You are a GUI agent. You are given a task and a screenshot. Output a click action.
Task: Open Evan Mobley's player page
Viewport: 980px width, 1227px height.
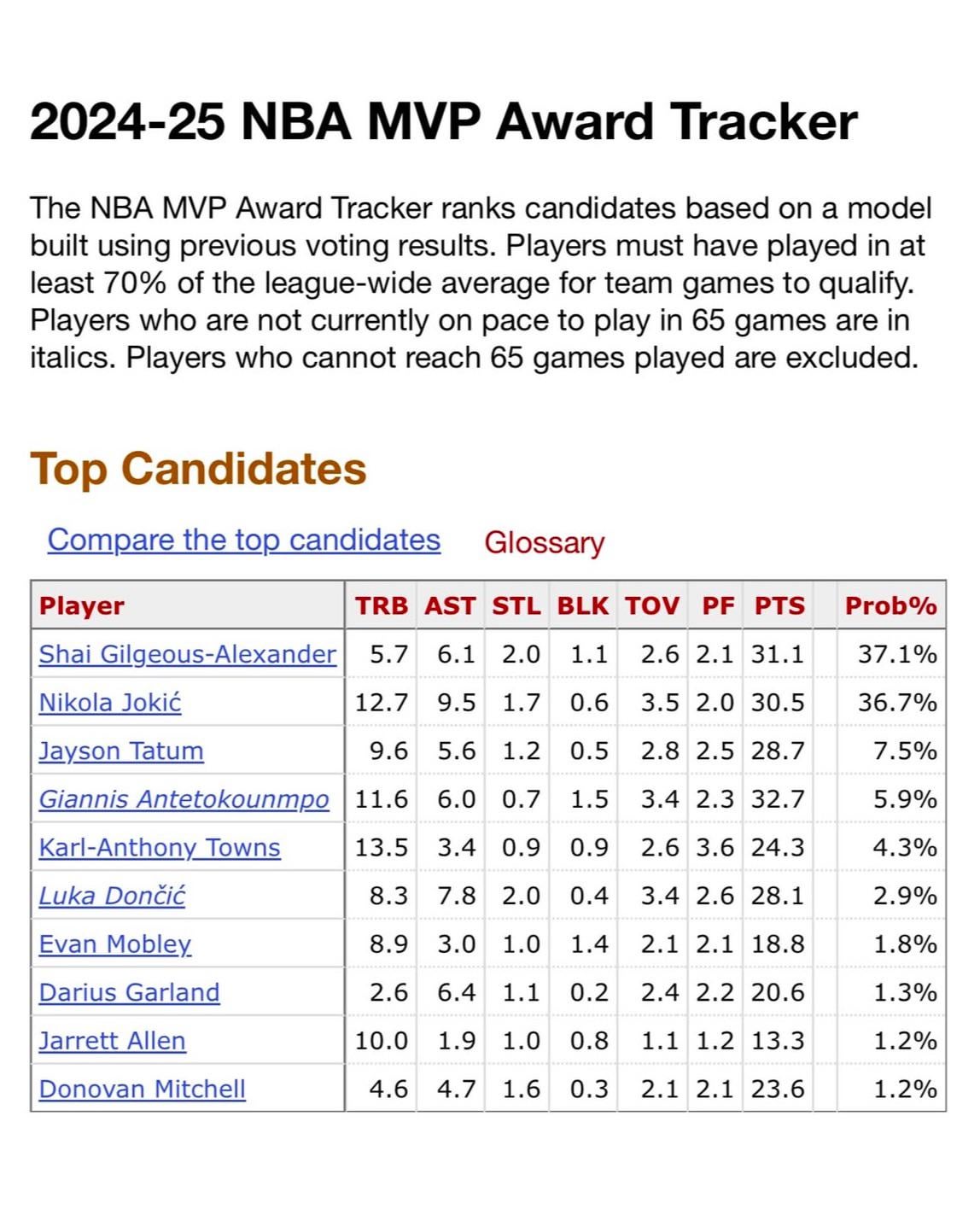(x=115, y=944)
